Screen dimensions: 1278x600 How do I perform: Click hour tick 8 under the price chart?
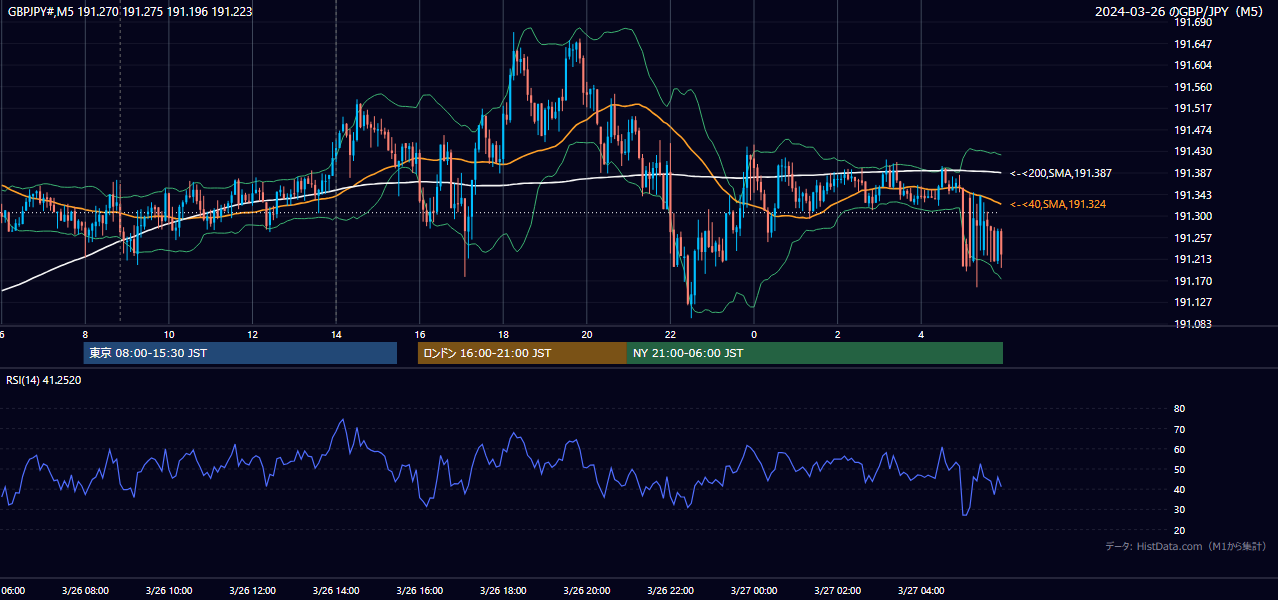85,335
